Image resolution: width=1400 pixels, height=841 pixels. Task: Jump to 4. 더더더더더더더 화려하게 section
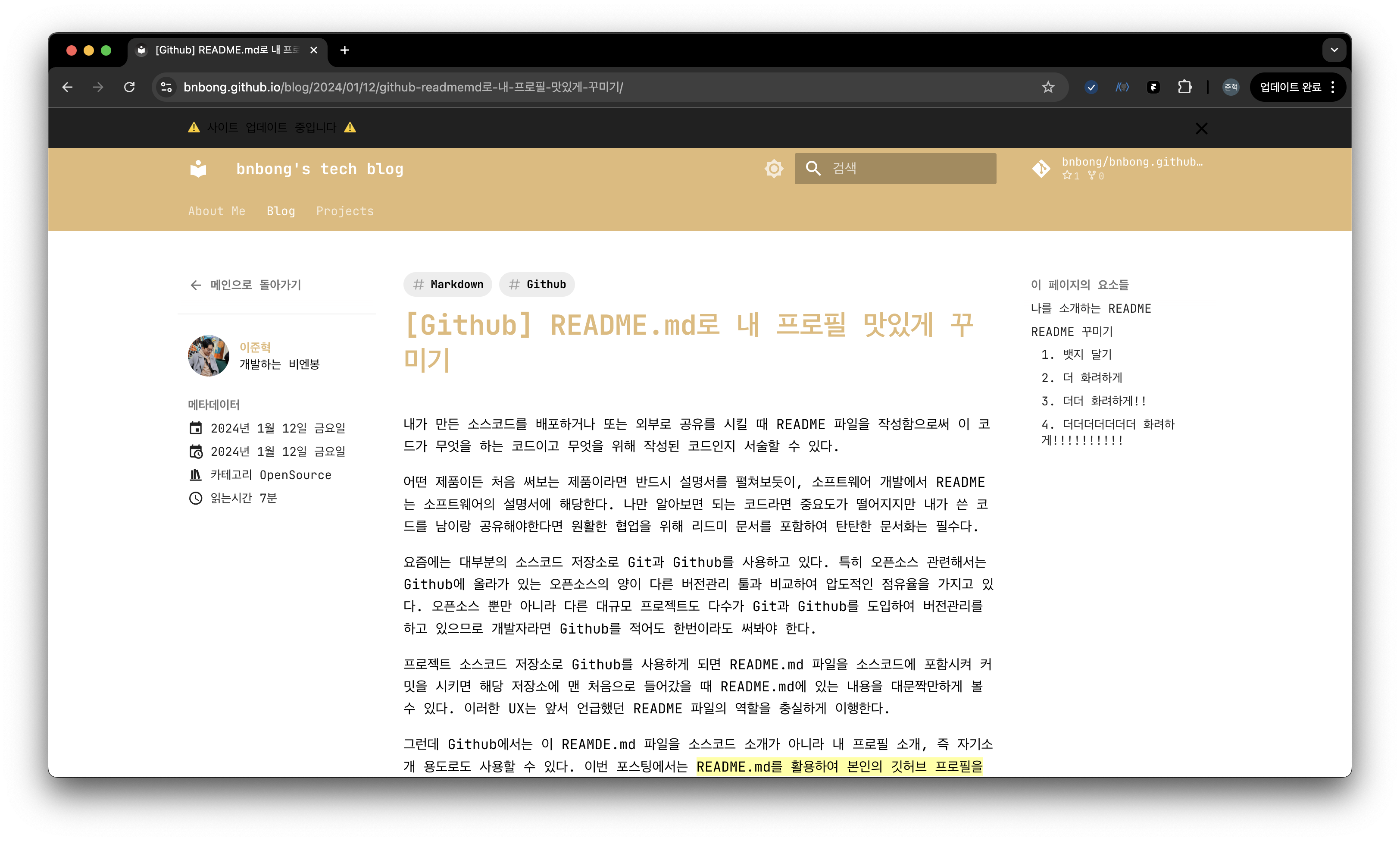pos(1108,432)
